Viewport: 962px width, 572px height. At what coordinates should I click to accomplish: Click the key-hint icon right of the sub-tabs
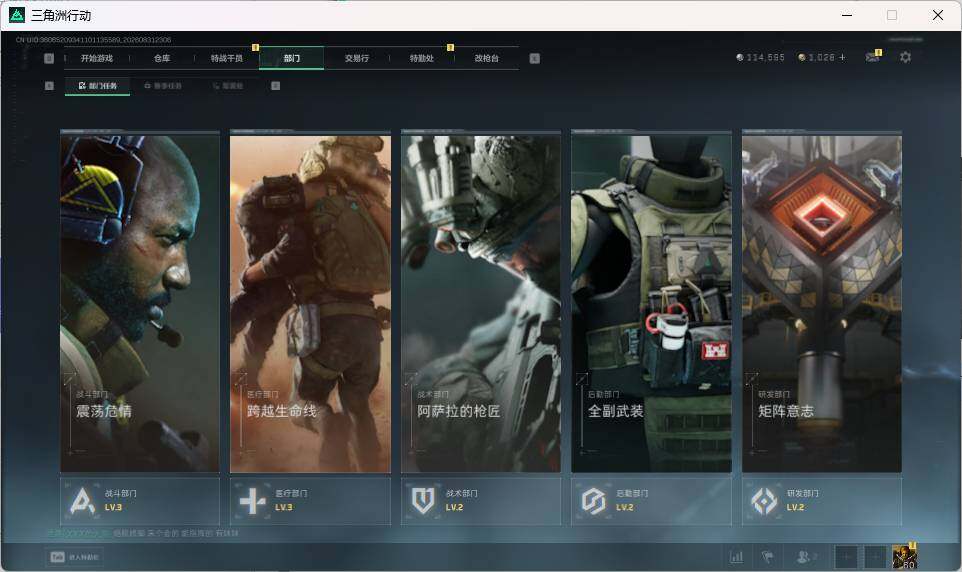pos(275,86)
